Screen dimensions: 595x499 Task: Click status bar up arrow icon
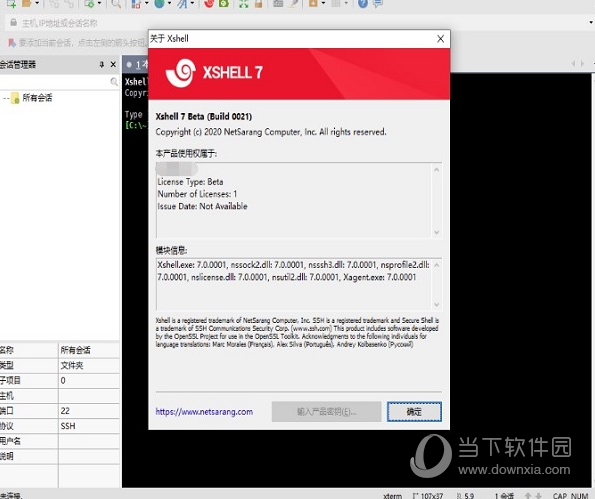click(x=528, y=496)
